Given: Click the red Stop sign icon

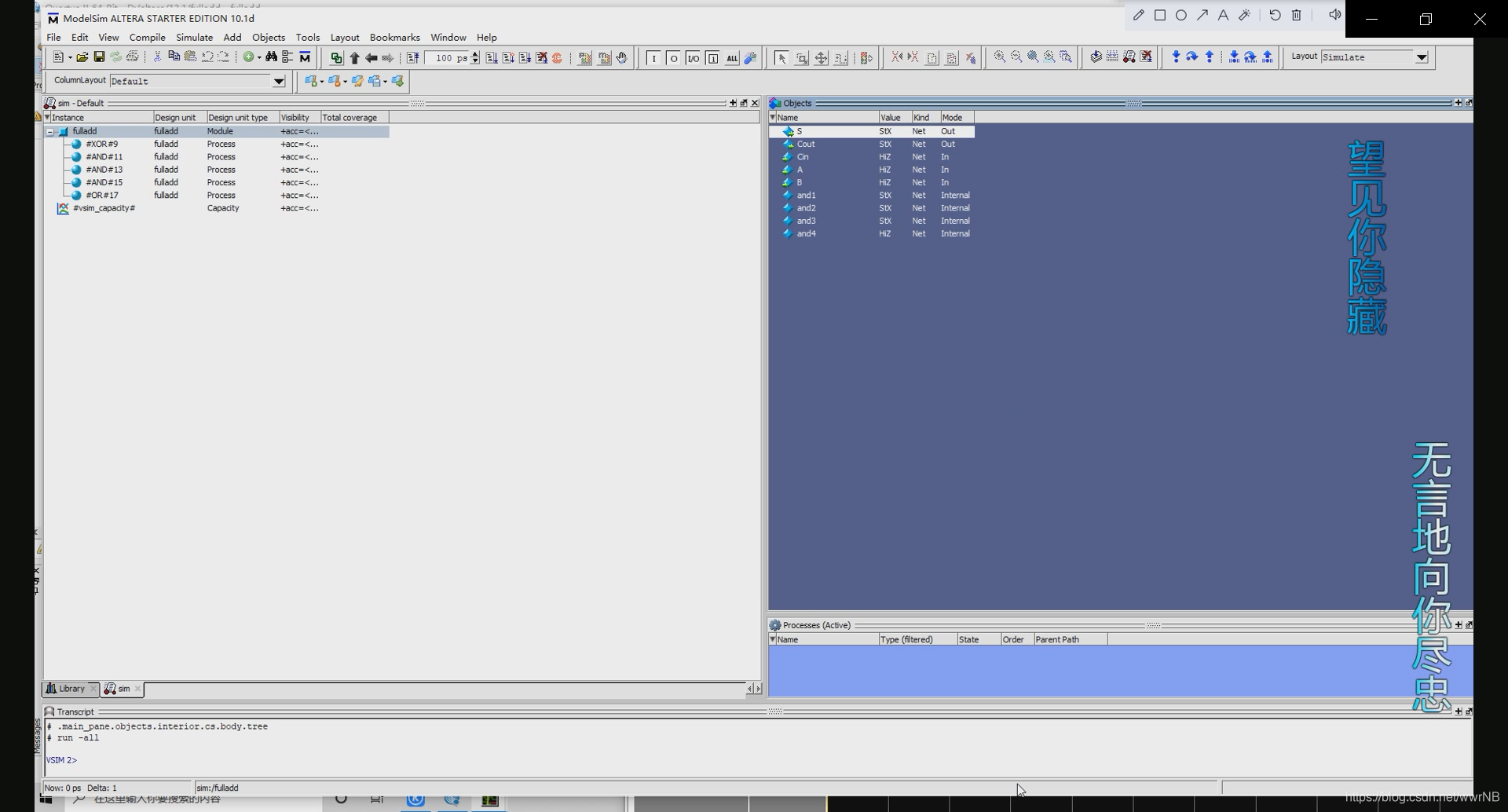Looking at the screenshot, I should tap(558, 57).
